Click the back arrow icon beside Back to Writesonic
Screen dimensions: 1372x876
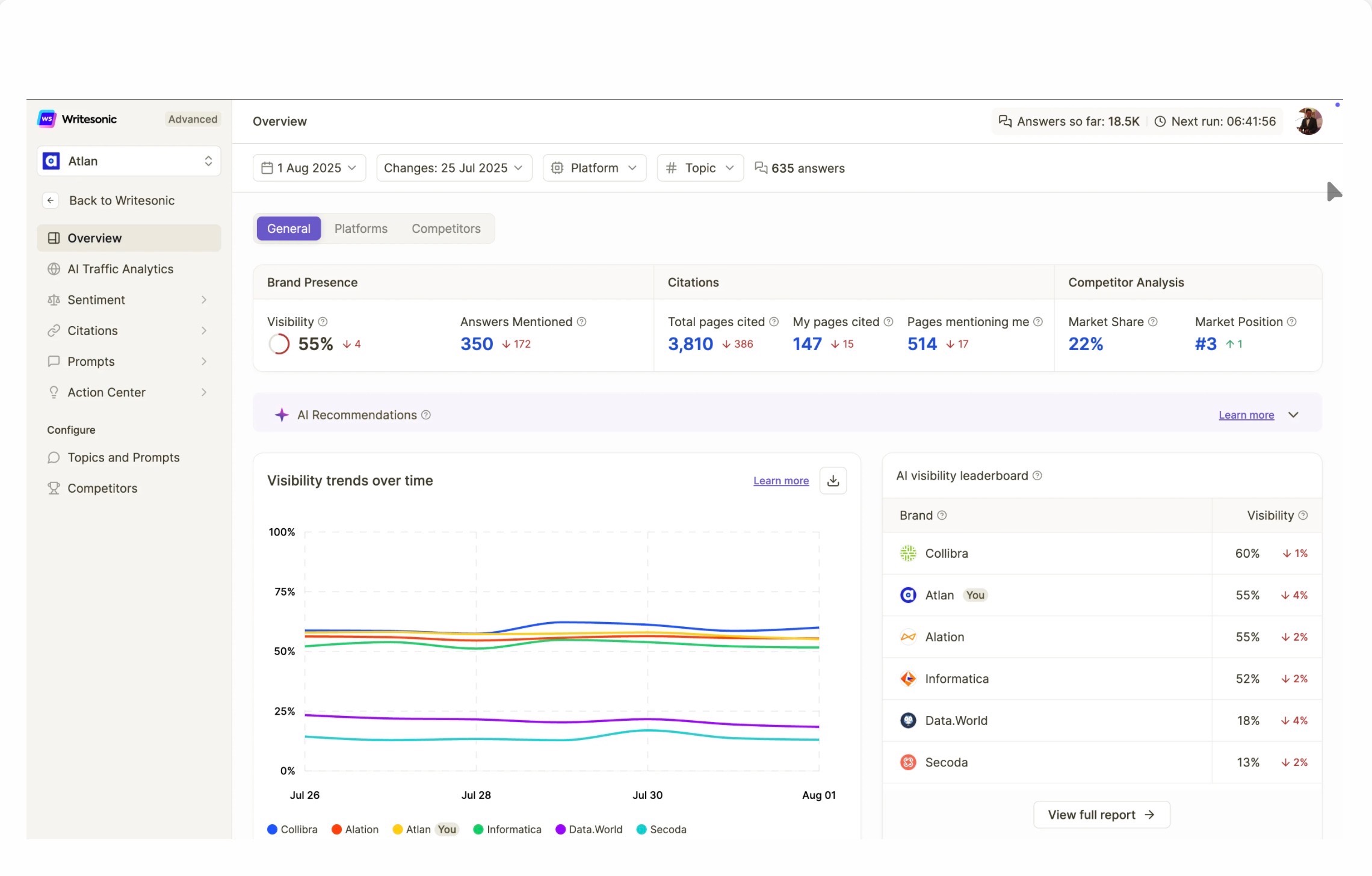tap(51, 200)
